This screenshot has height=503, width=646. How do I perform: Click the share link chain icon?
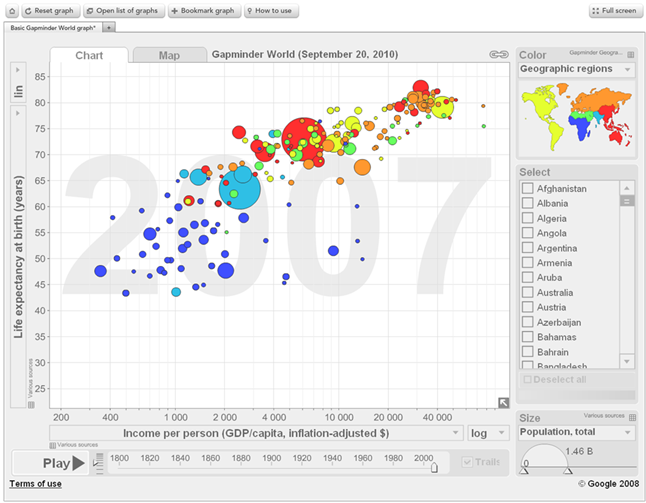499,54
